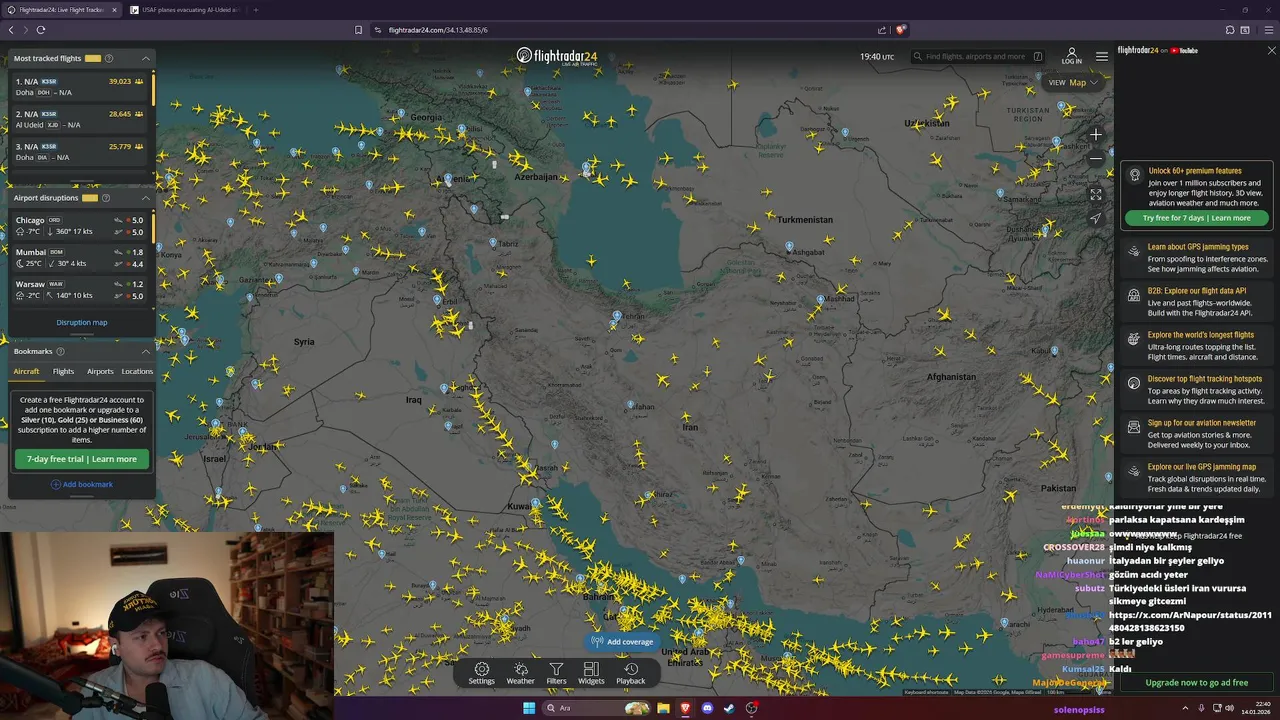Click the 7-day free trial button
This screenshot has height=720, width=1280.
click(x=82, y=459)
